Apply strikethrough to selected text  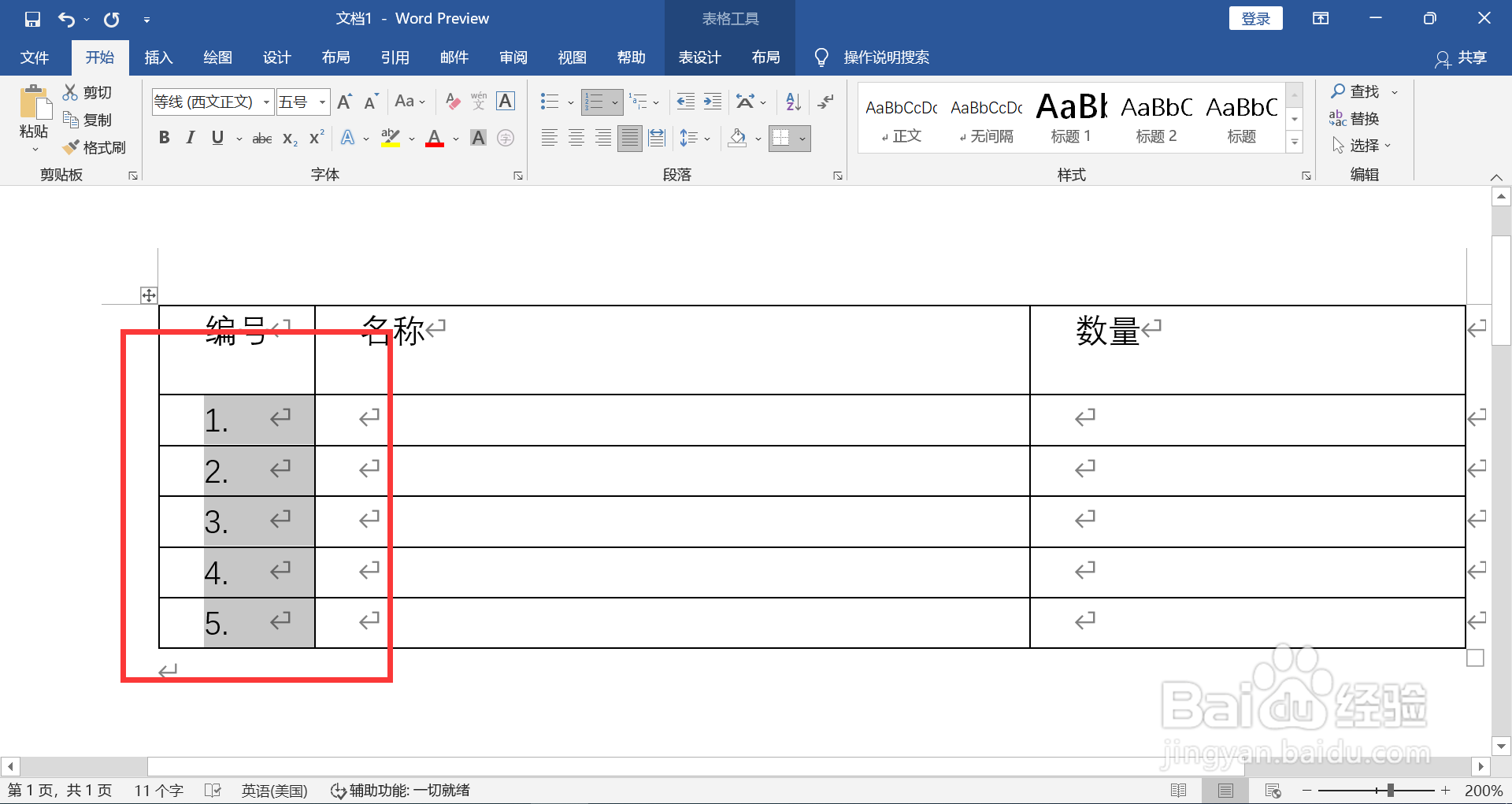(x=261, y=138)
